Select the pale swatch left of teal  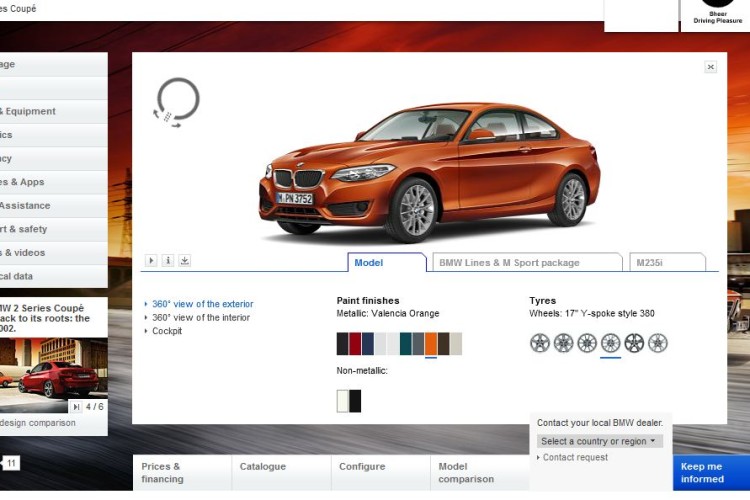[x=393, y=344]
